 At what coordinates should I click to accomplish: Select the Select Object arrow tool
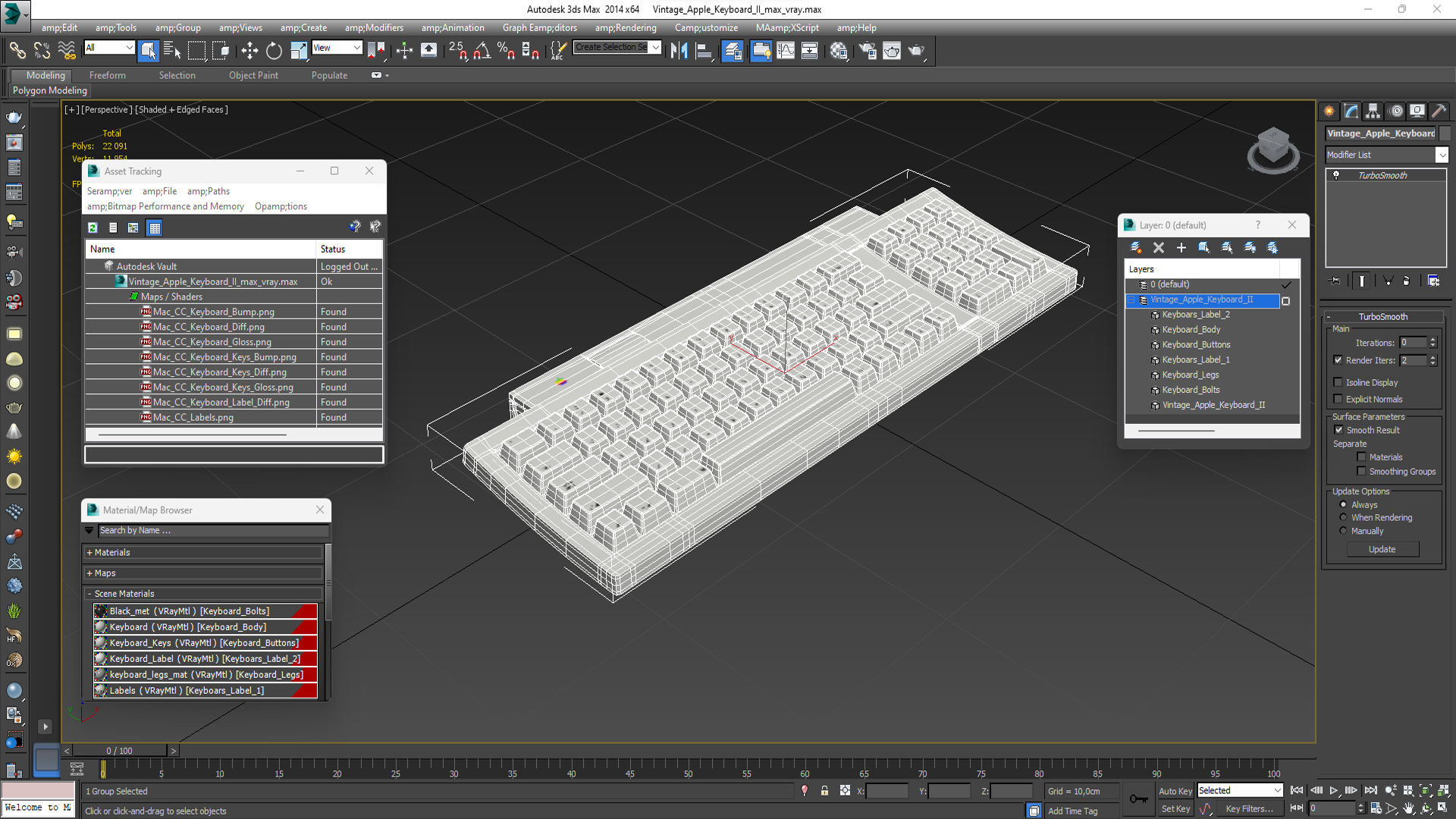148,51
